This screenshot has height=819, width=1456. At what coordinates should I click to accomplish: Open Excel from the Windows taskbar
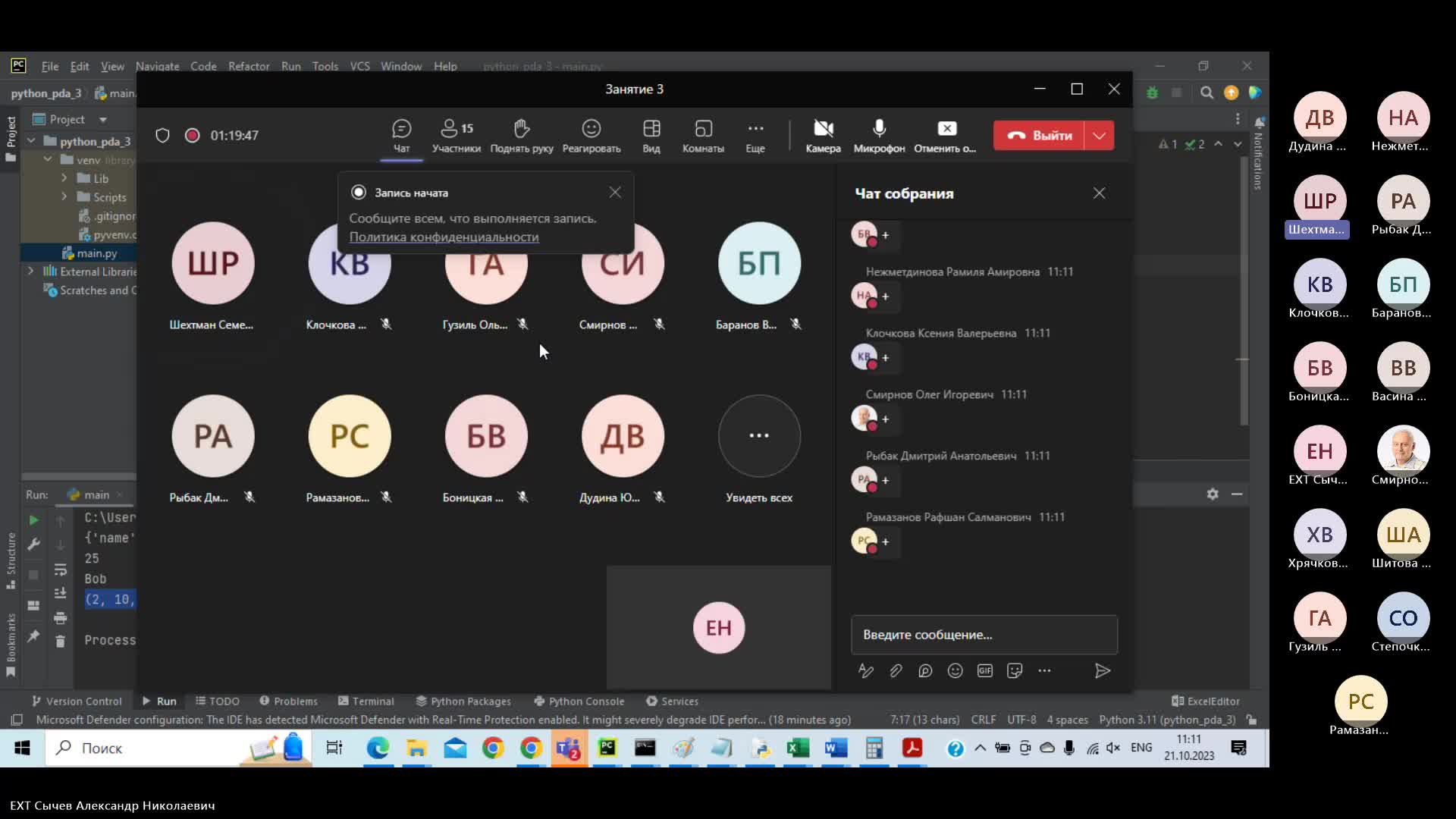pyautogui.click(x=798, y=749)
